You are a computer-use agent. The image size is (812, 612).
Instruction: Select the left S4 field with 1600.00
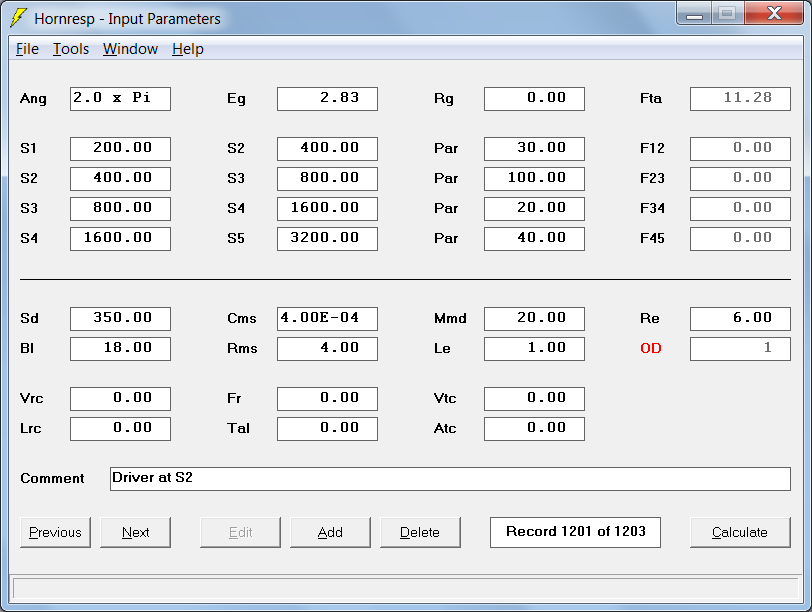120,239
